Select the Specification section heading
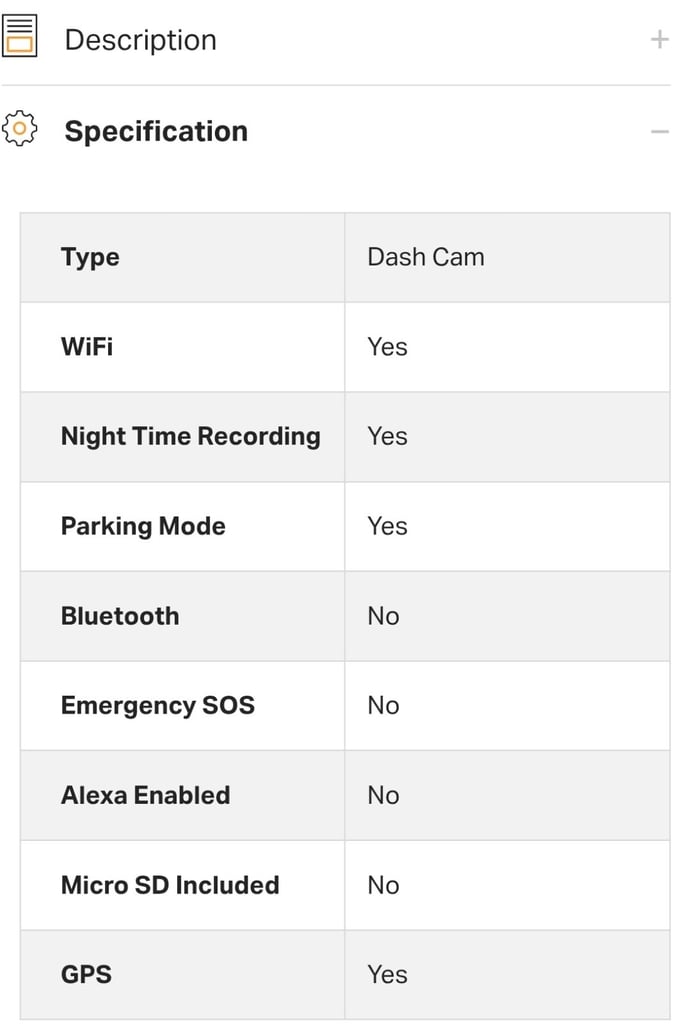Viewport: 679px width, 1024px height. 156,131
